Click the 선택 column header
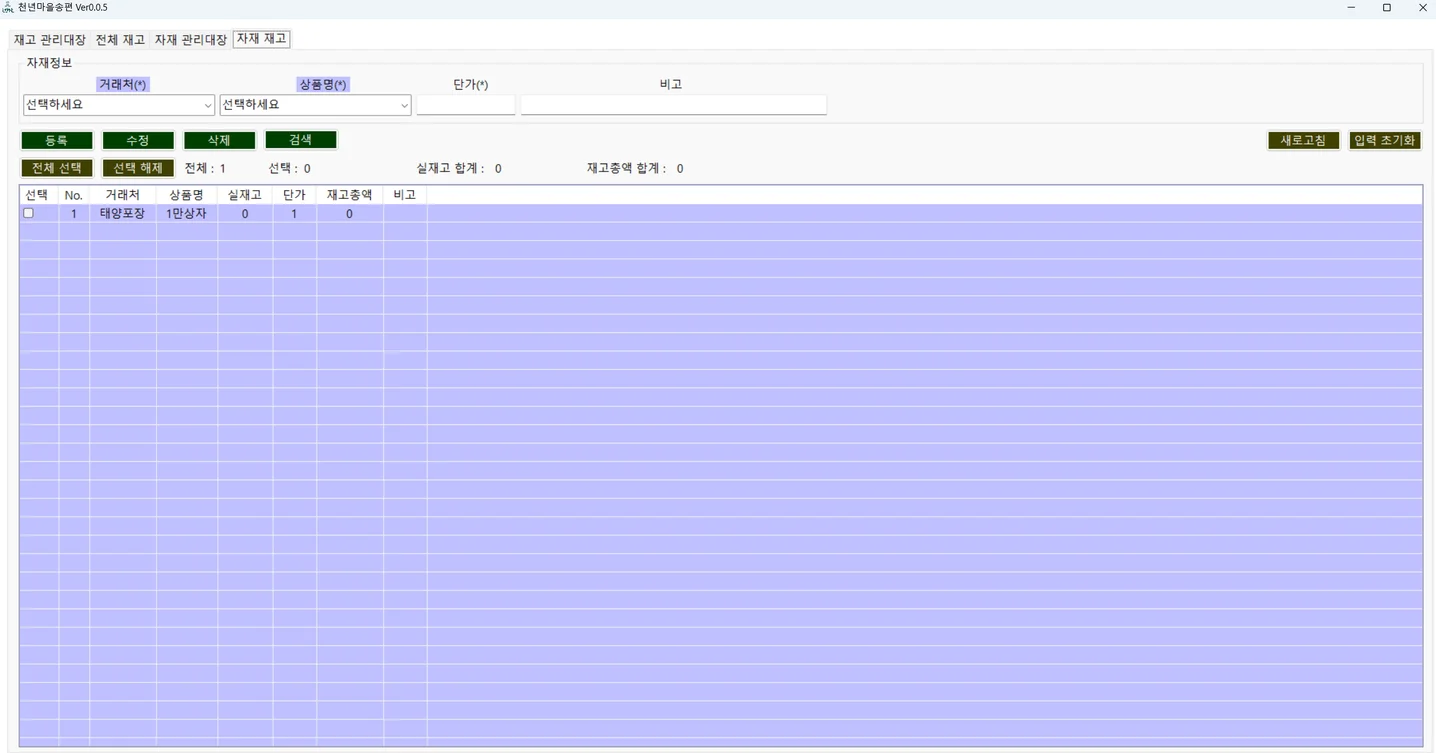The height and width of the screenshot is (753, 1436). (39, 195)
